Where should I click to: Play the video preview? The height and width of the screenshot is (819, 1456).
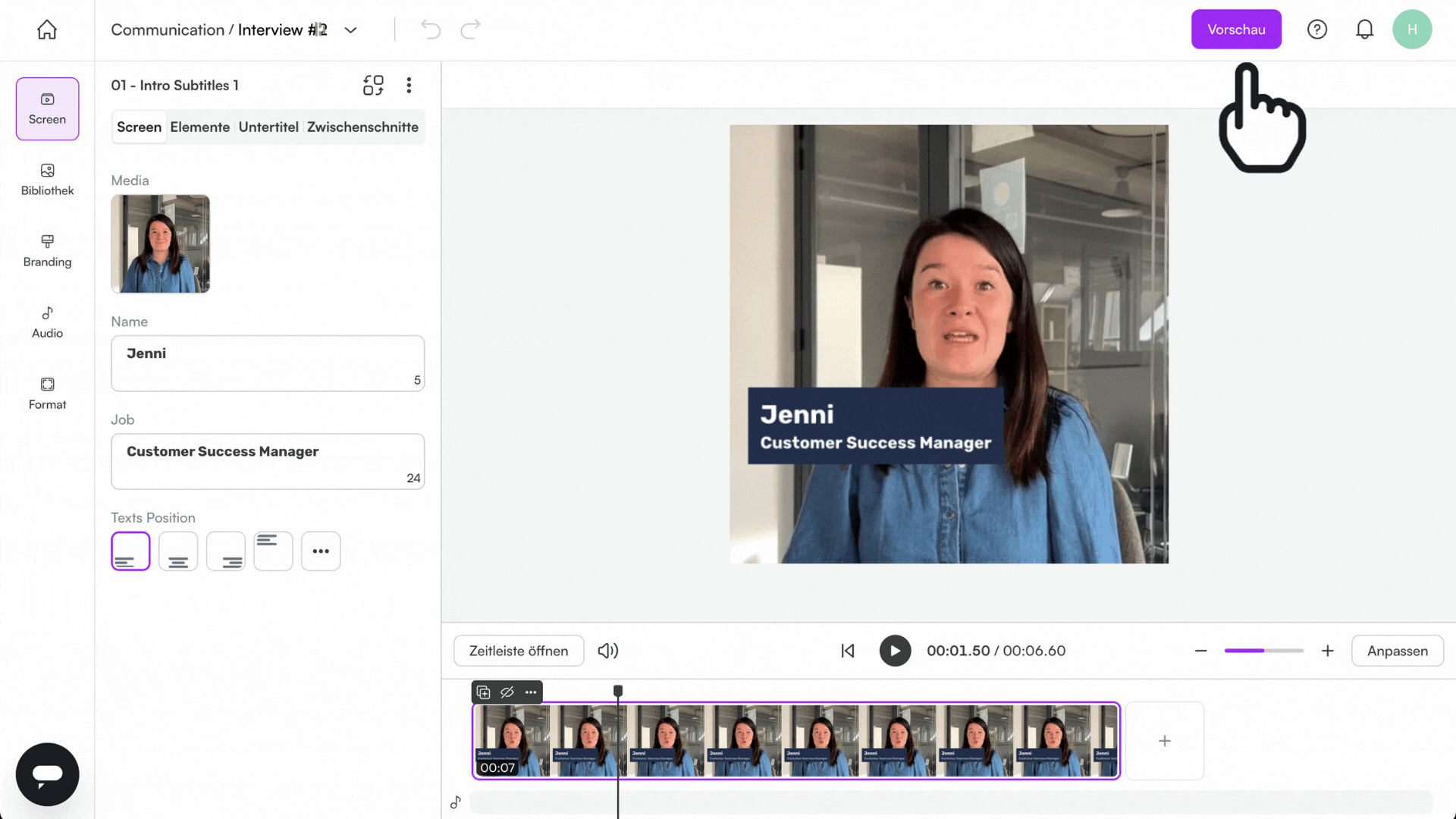[895, 651]
